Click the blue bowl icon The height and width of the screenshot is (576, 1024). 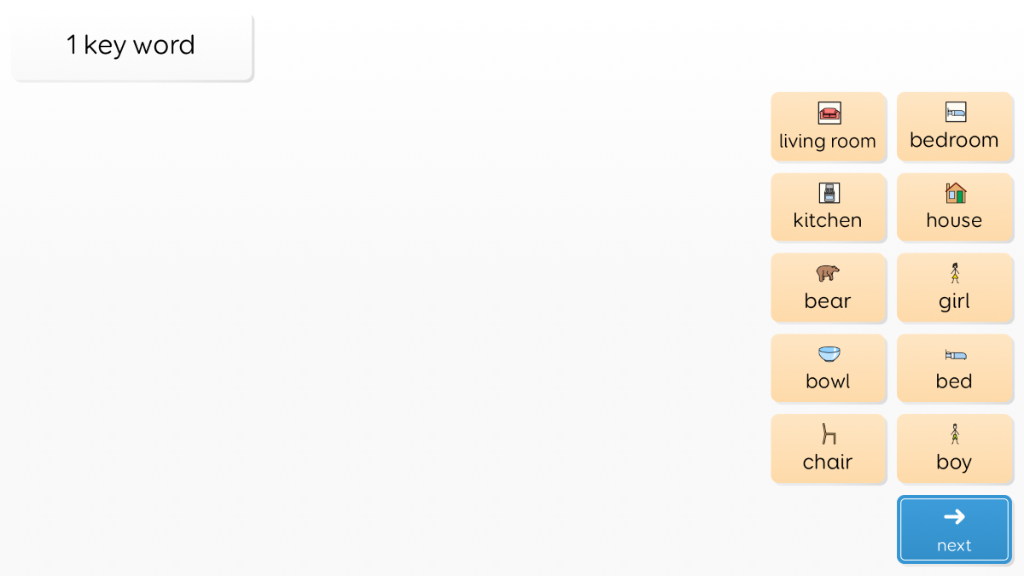[x=829, y=354]
